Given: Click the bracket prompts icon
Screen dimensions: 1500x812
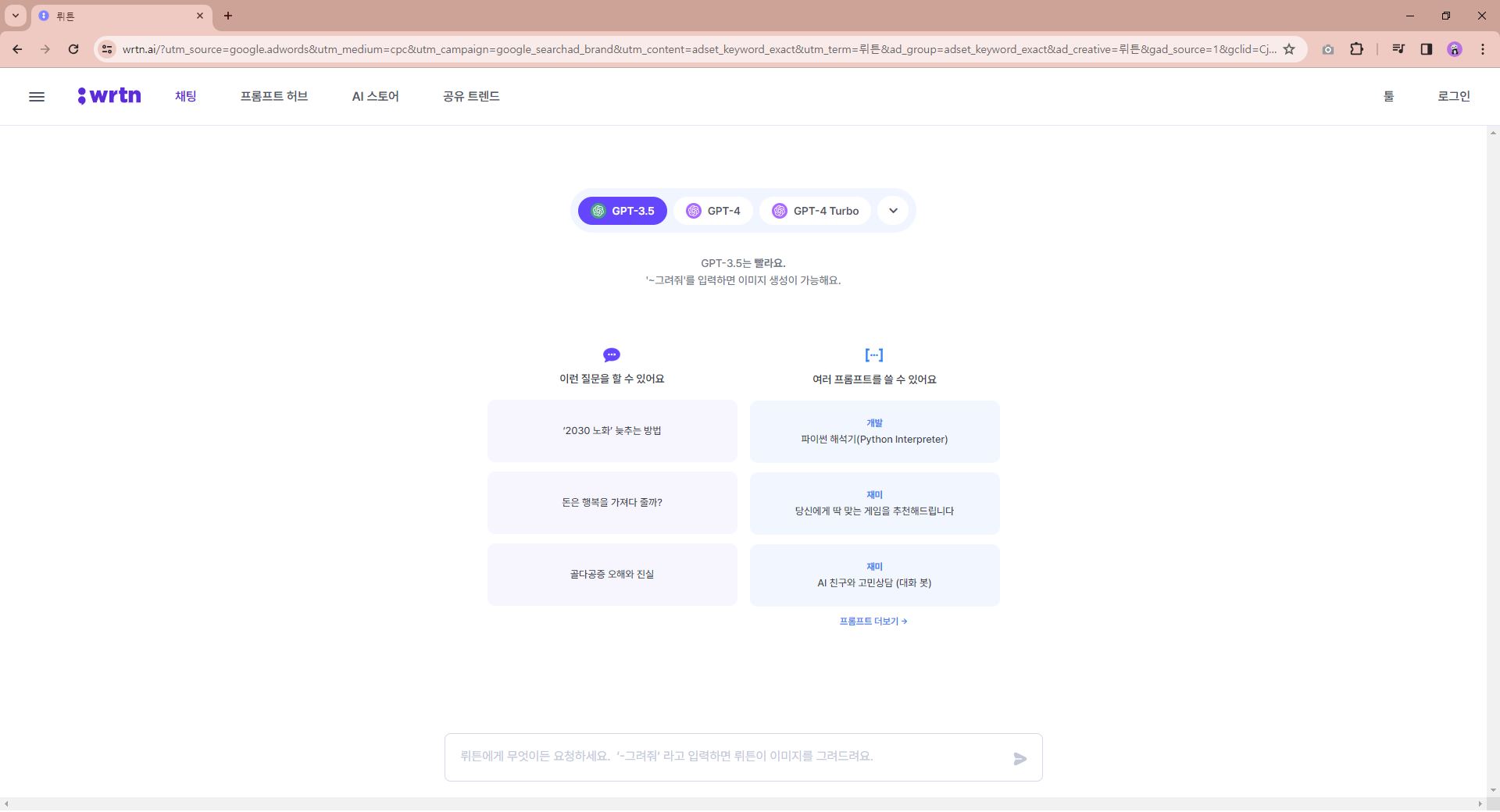Looking at the screenshot, I should tap(874, 355).
